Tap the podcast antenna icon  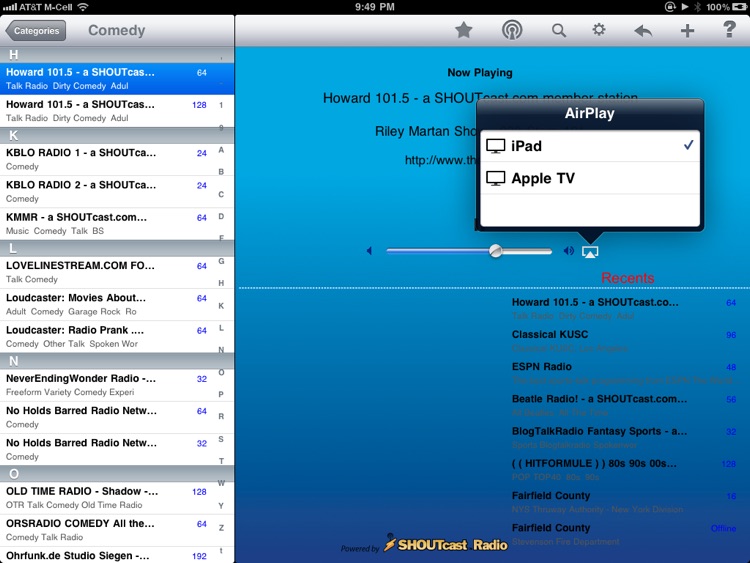pyautogui.click(x=512, y=31)
